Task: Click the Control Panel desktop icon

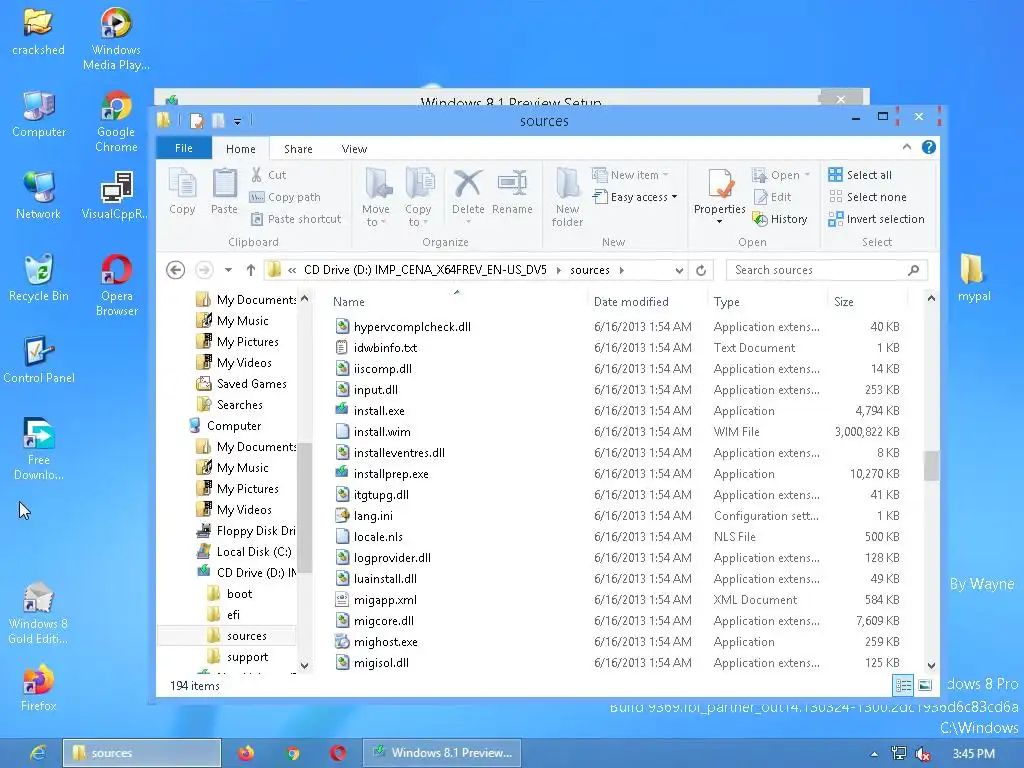Action: pos(39,360)
